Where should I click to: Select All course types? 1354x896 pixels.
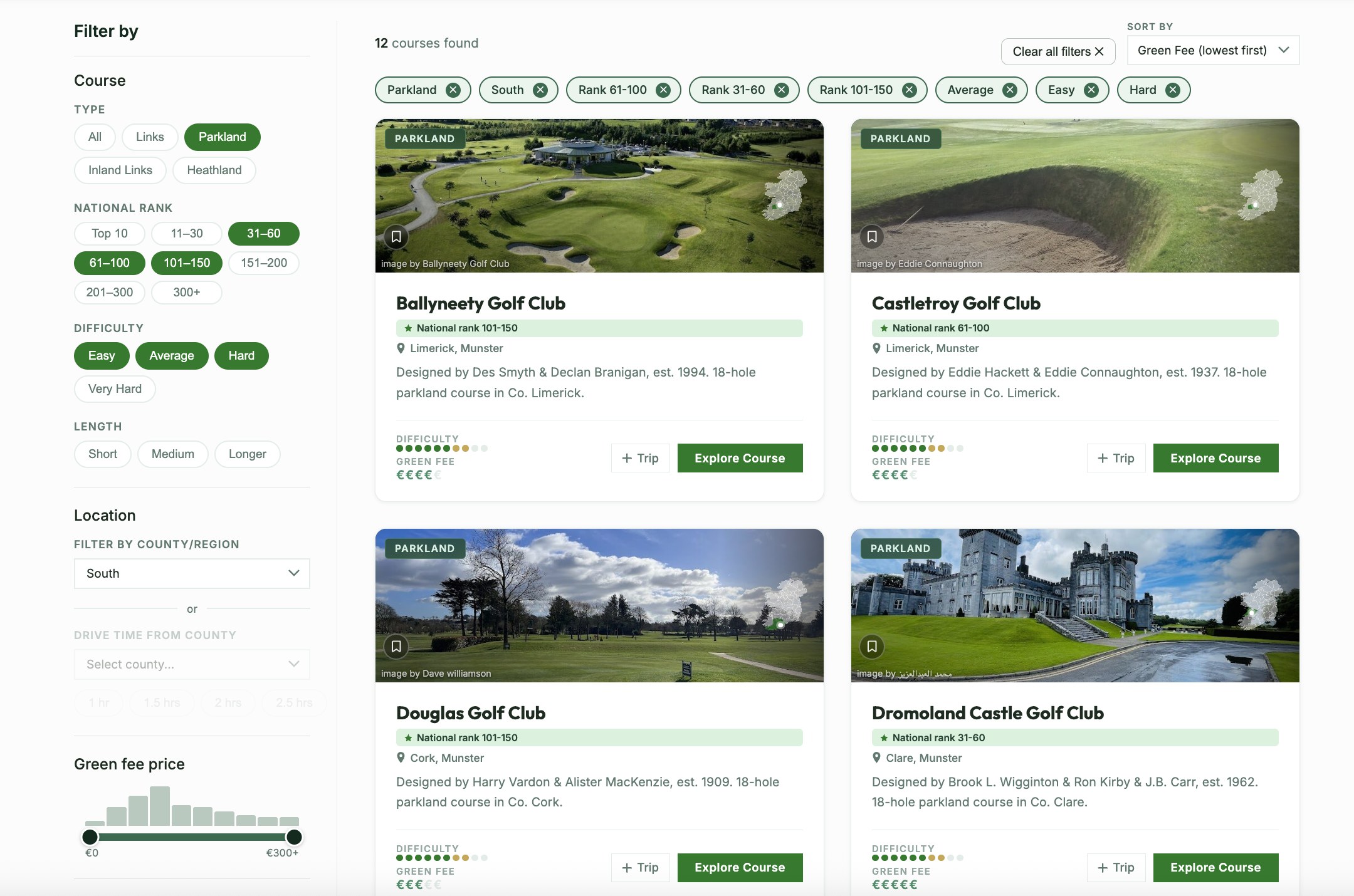(95, 137)
